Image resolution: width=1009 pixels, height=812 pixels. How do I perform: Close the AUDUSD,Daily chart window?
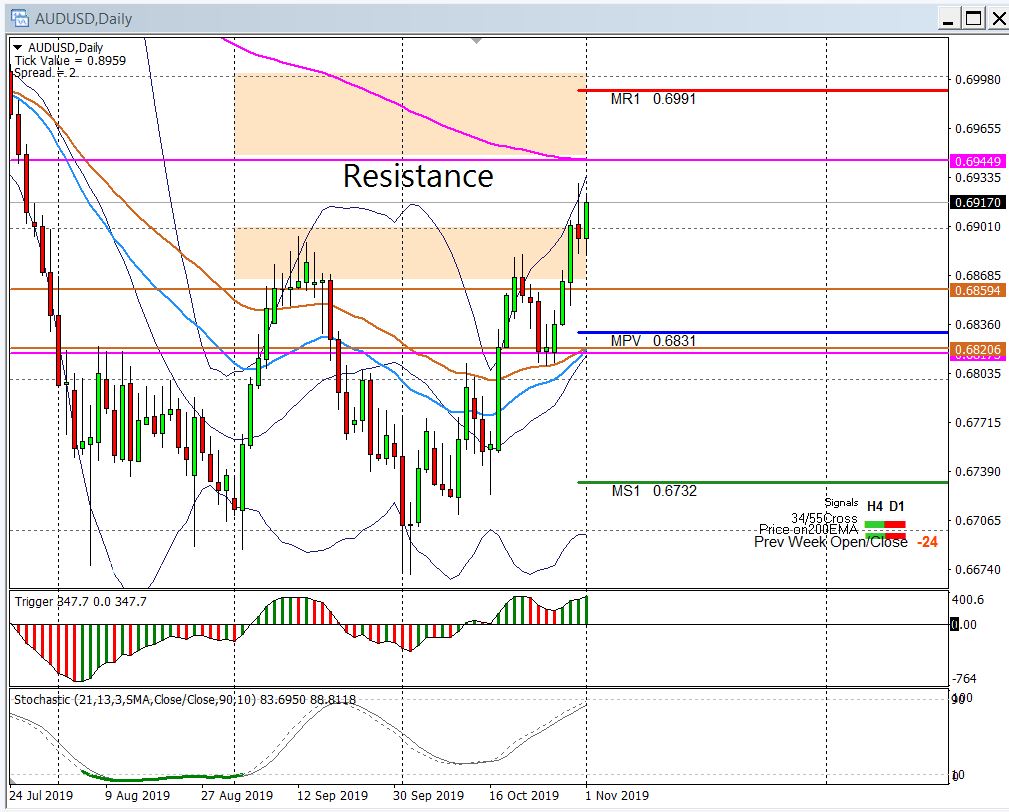coord(996,18)
